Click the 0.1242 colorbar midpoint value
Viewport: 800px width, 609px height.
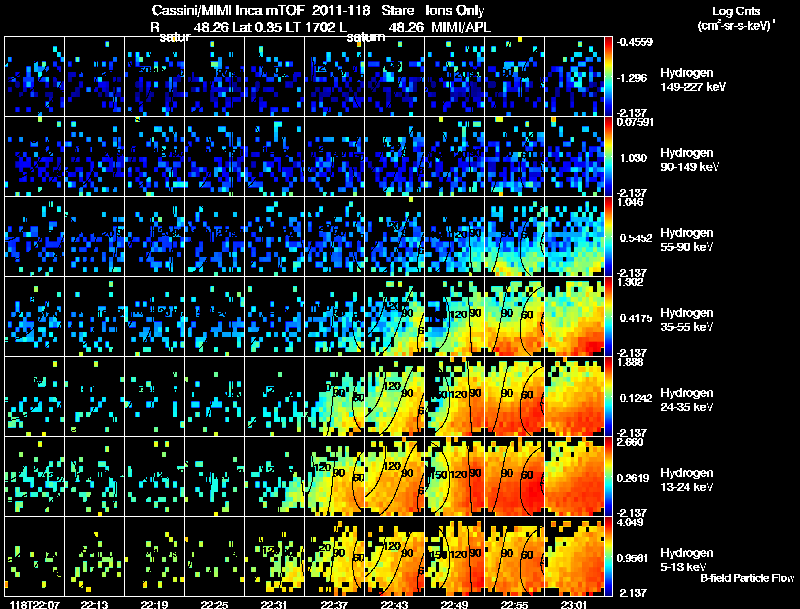pos(636,398)
